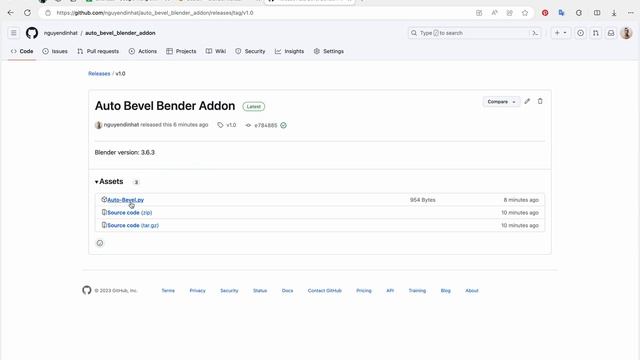Click the footer GitHub logo

tap(87, 290)
